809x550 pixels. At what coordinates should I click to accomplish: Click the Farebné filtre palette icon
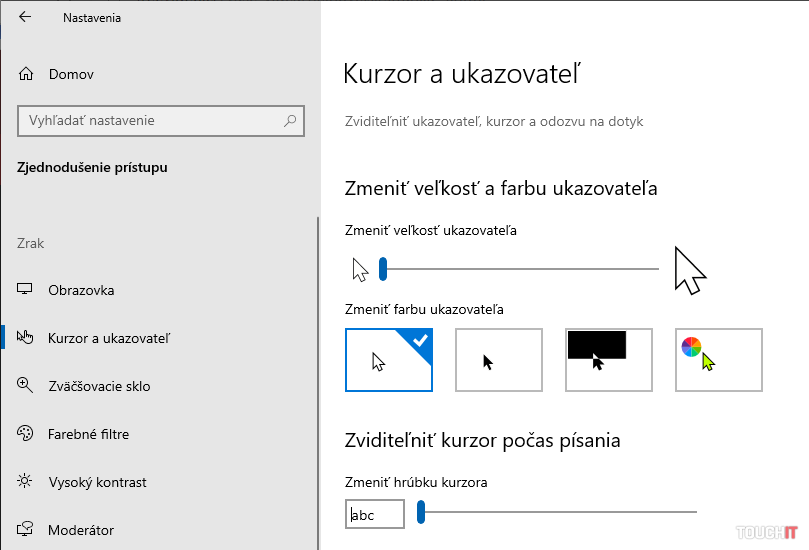[x=26, y=434]
